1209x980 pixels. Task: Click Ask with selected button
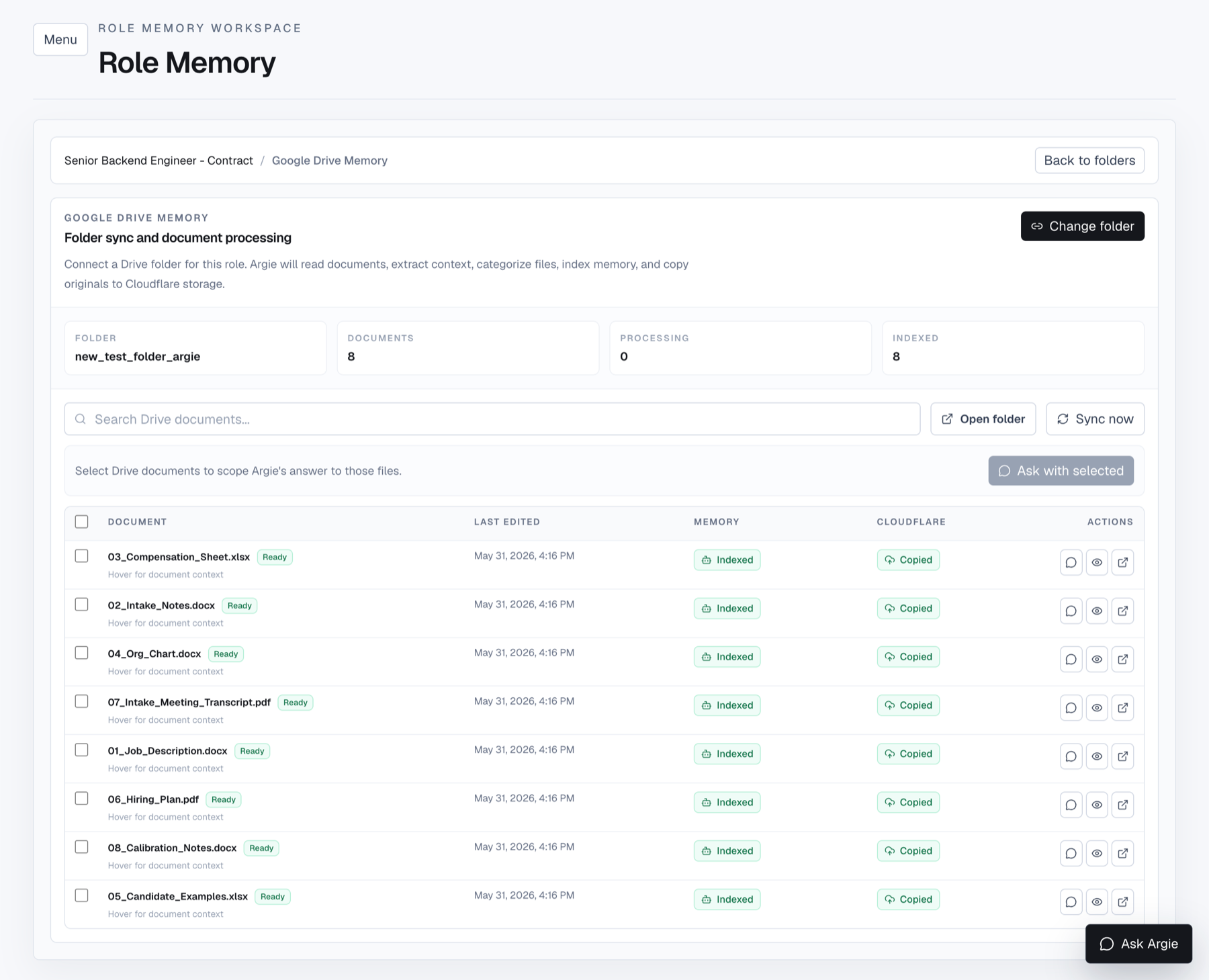click(x=1061, y=471)
